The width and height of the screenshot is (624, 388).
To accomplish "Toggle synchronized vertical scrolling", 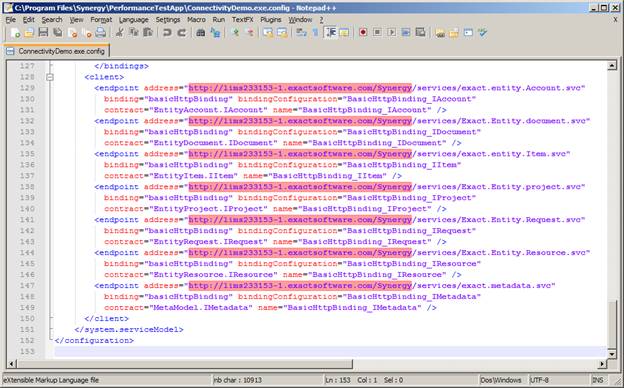I will pos(268,33).
